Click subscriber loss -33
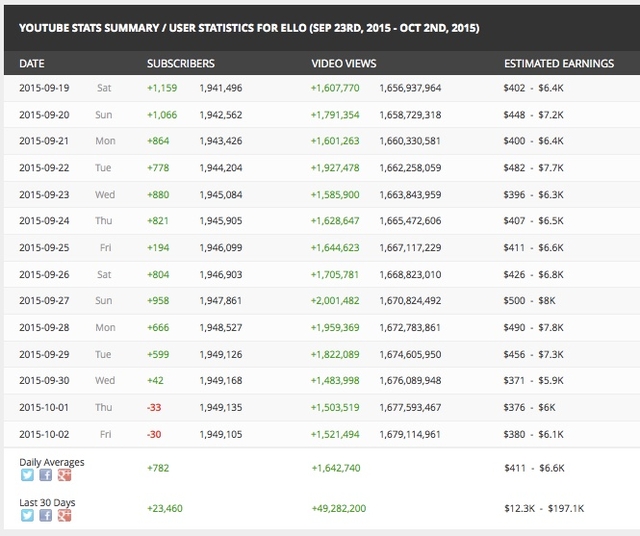640x536 pixels. coord(154,407)
